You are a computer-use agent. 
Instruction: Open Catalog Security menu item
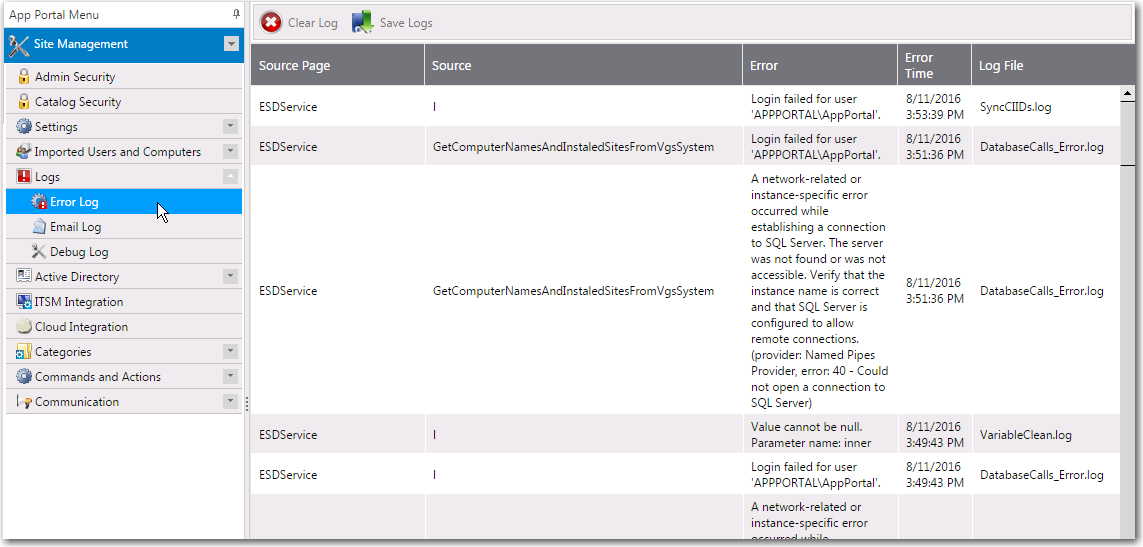pyautogui.click(x=78, y=102)
